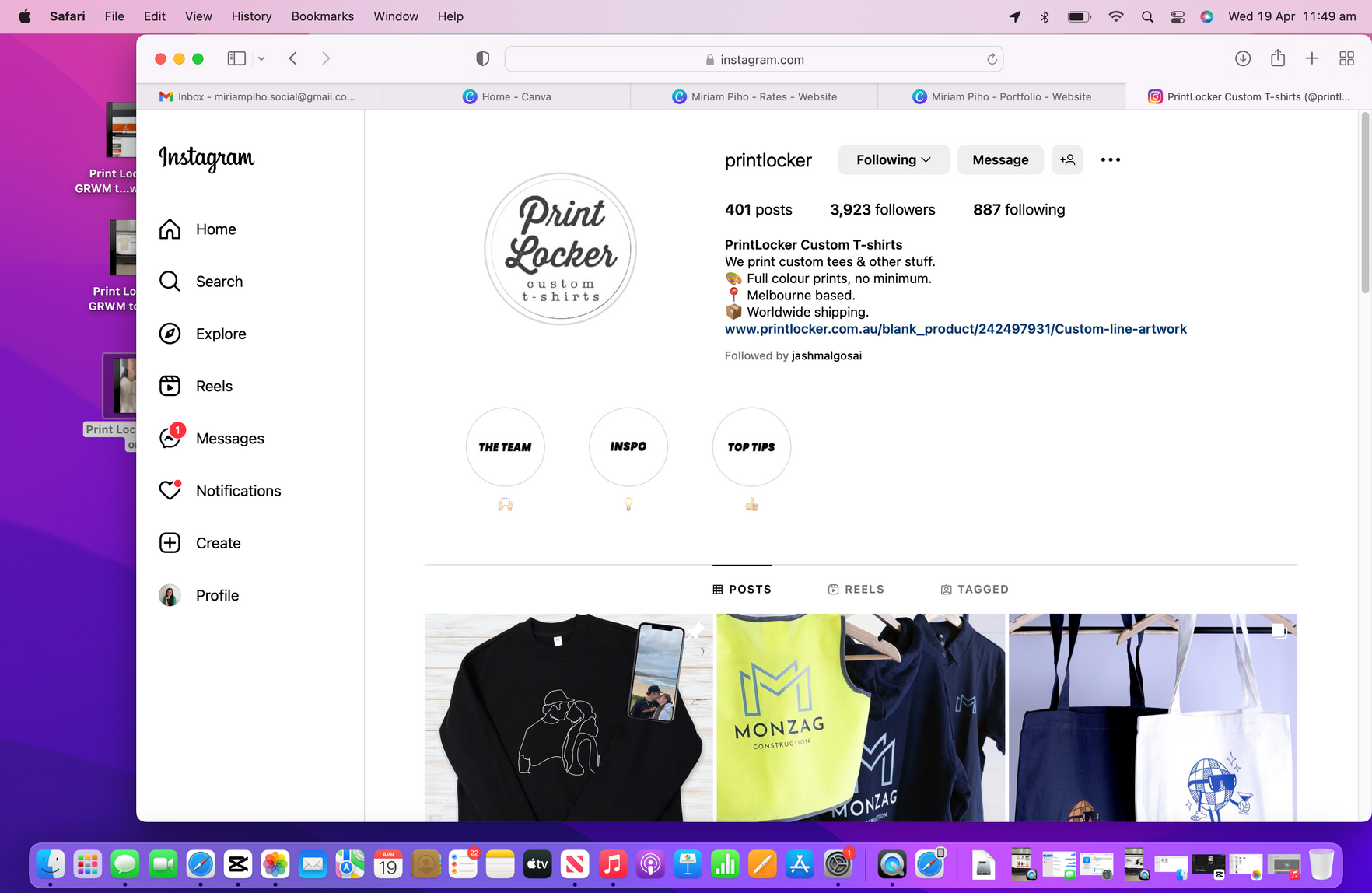Open Safari File menu

(114, 16)
